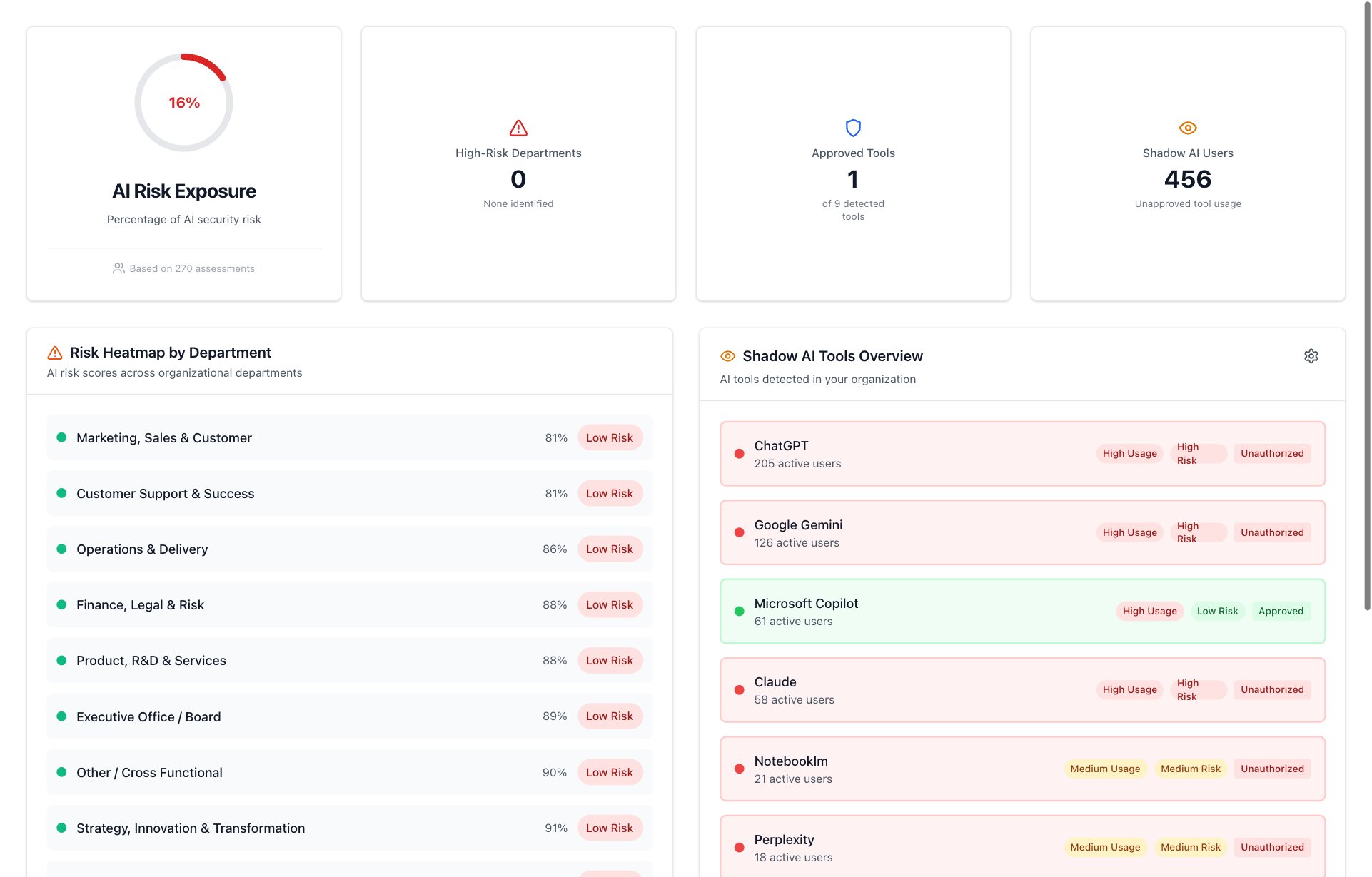Click the Approved Tools shield icon

(853, 128)
